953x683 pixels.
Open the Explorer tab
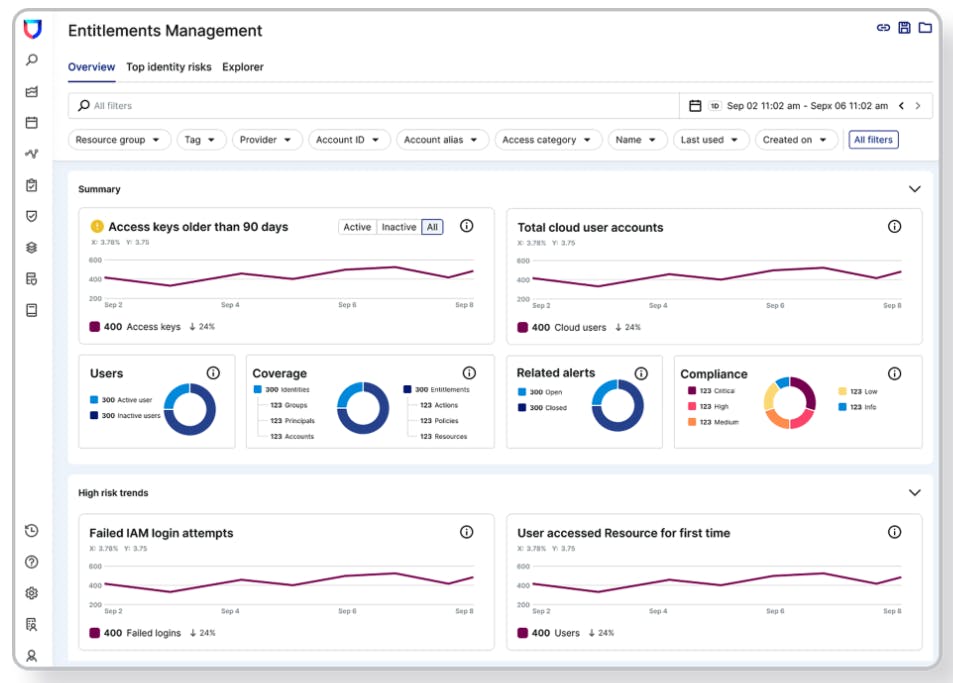[243, 67]
